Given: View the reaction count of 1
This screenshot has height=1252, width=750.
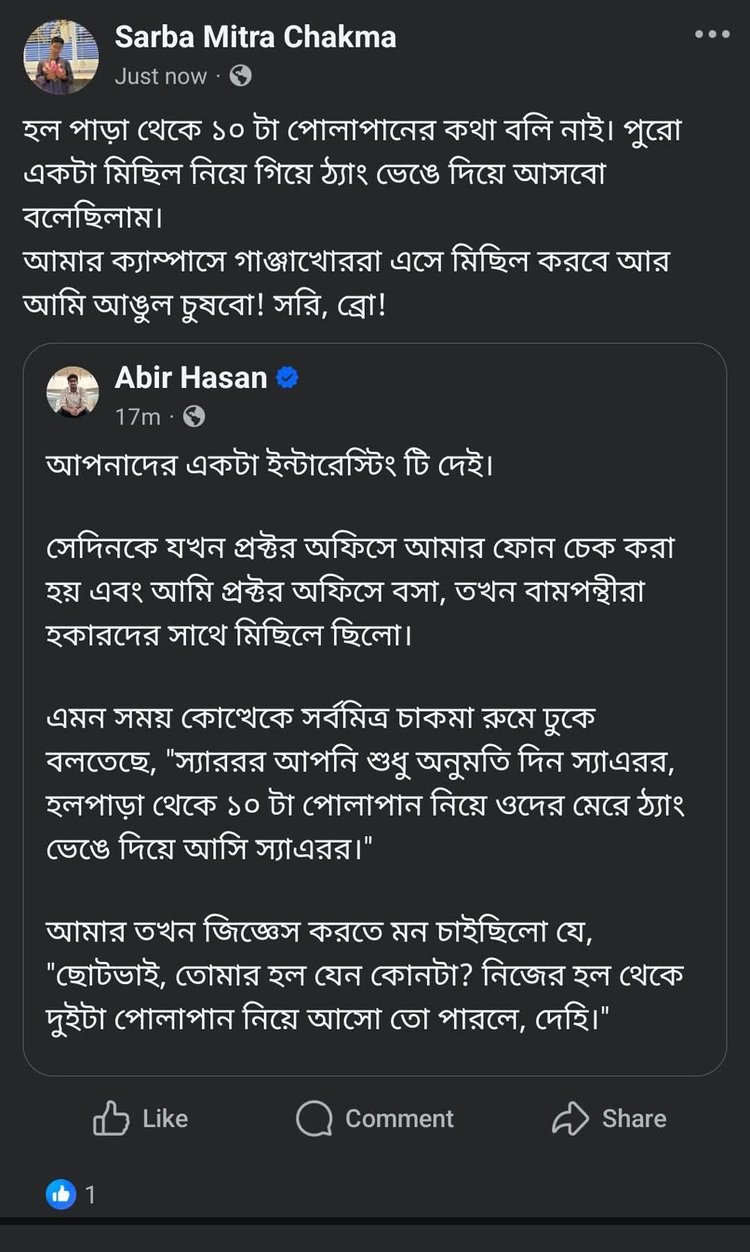Looking at the screenshot, I should (90, 1194).
